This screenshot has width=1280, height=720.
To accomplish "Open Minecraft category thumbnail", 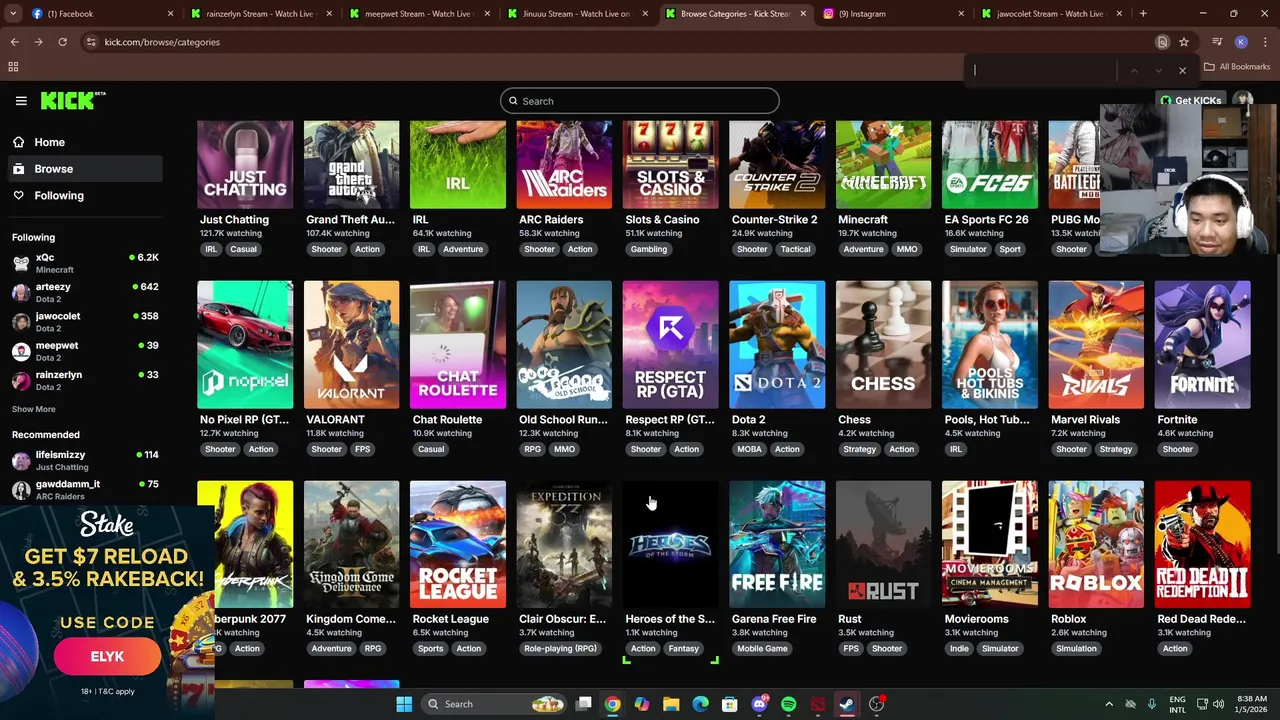I will pyautogui.click(x=883, y=165).
